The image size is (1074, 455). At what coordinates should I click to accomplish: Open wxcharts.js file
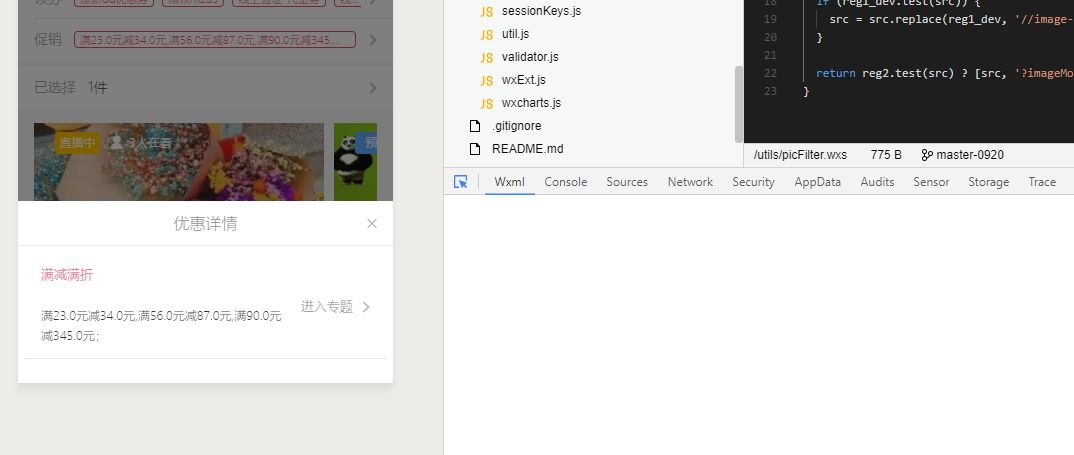click(x=531, y=103)
